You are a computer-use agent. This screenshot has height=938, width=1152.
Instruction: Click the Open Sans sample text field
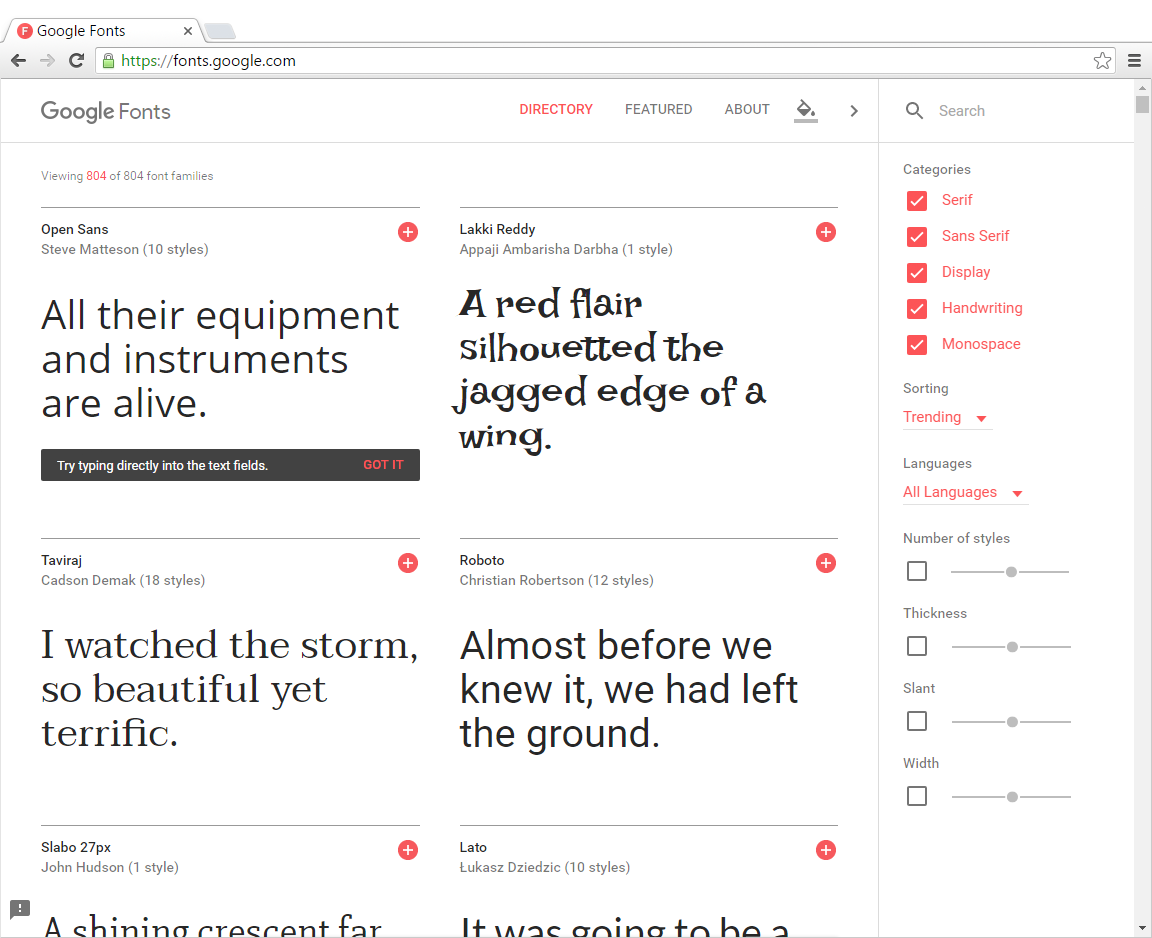pyautogui.click(x=220, y=359)
